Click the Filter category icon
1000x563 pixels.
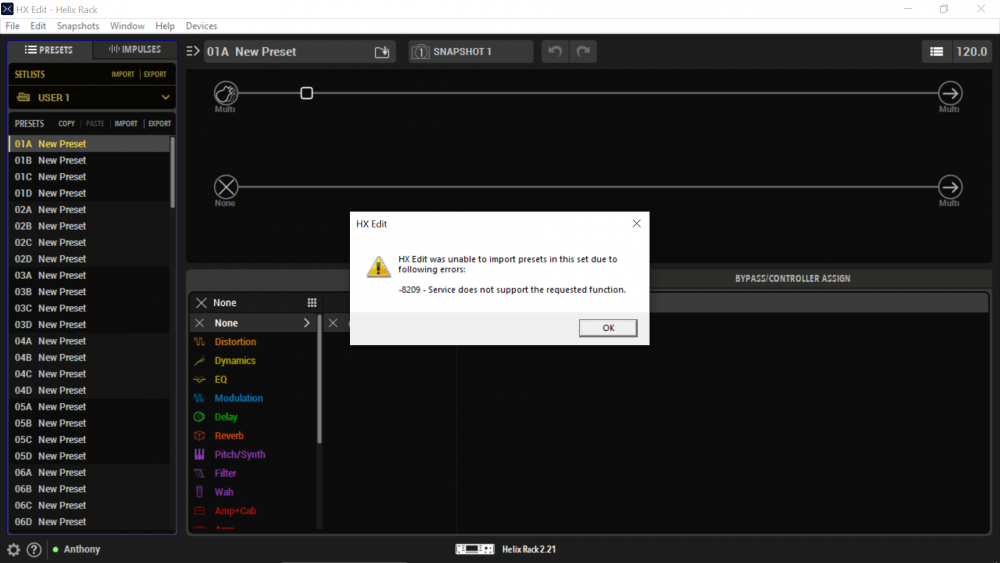(x=200, y=473)
